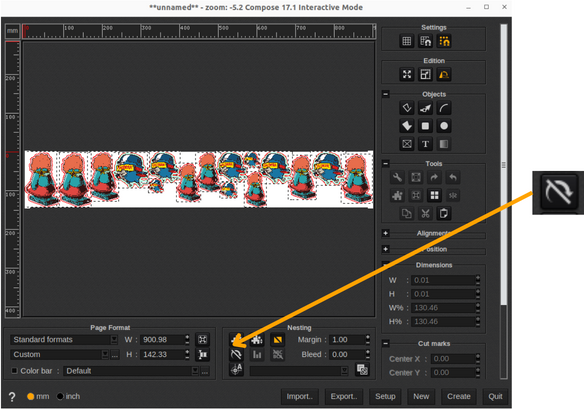Click the page height H input field
584x409 pixels.
coord(162,354)
